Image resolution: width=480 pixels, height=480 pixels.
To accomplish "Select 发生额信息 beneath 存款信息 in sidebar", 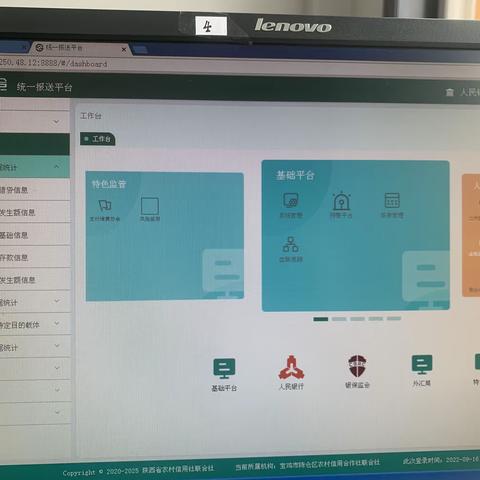I will (x=35, y=280).
